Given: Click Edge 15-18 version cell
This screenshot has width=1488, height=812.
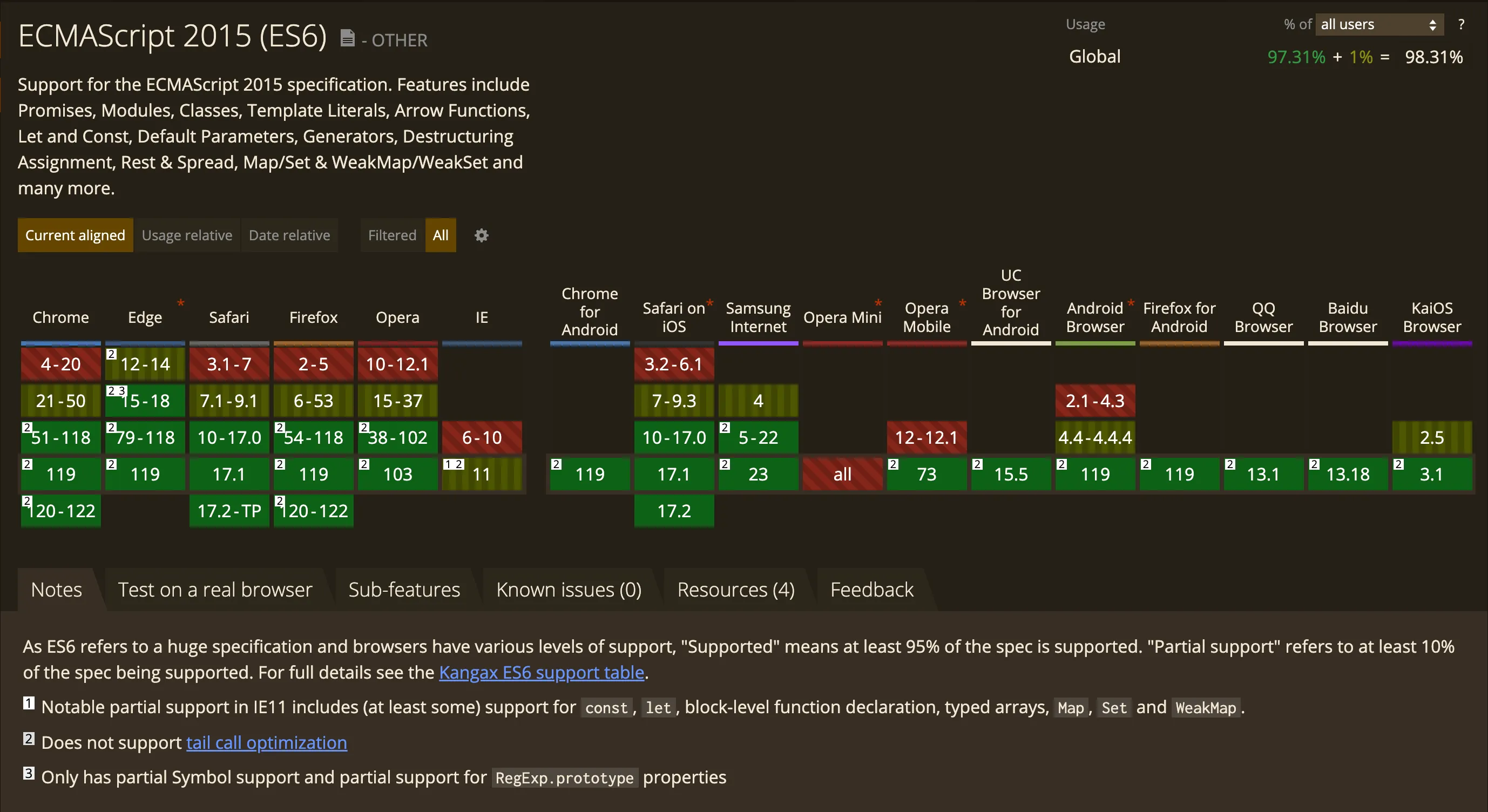Looking at the screenshot, I should [x=145, y=401].
